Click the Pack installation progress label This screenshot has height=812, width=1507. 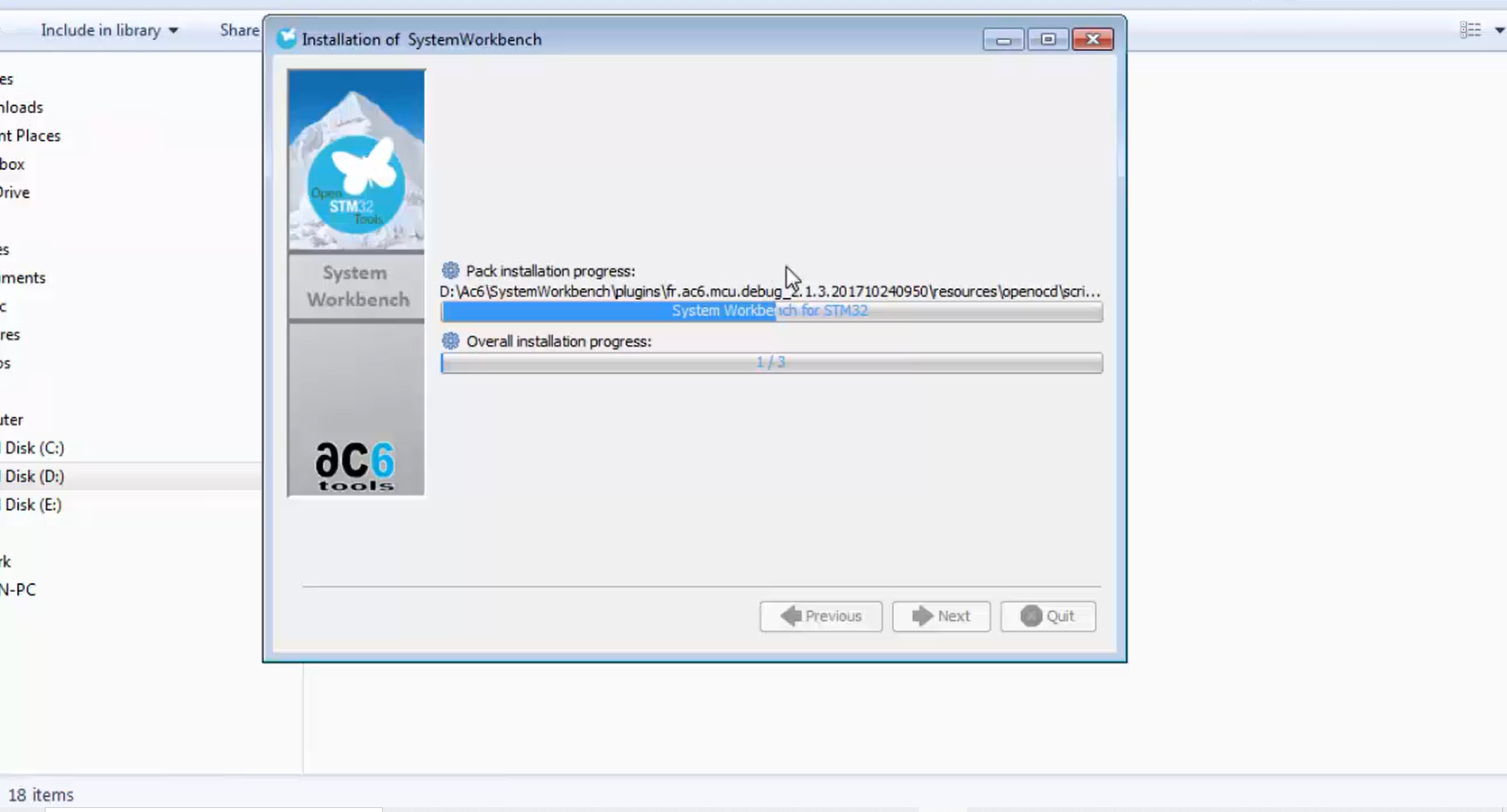(x=550, y=270)
